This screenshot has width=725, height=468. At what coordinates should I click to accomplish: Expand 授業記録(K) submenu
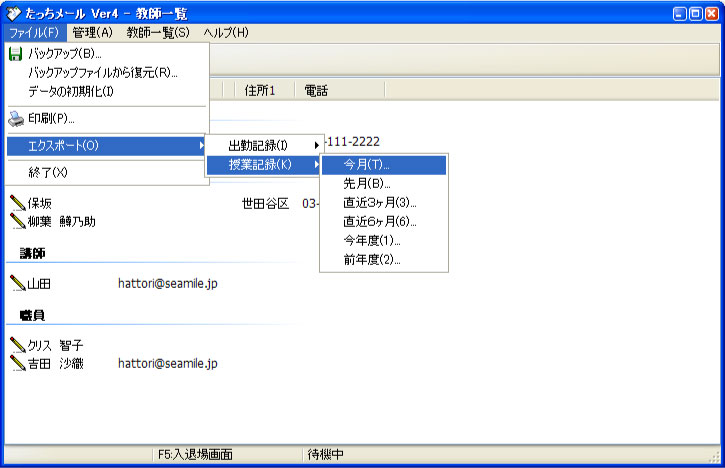264,165
